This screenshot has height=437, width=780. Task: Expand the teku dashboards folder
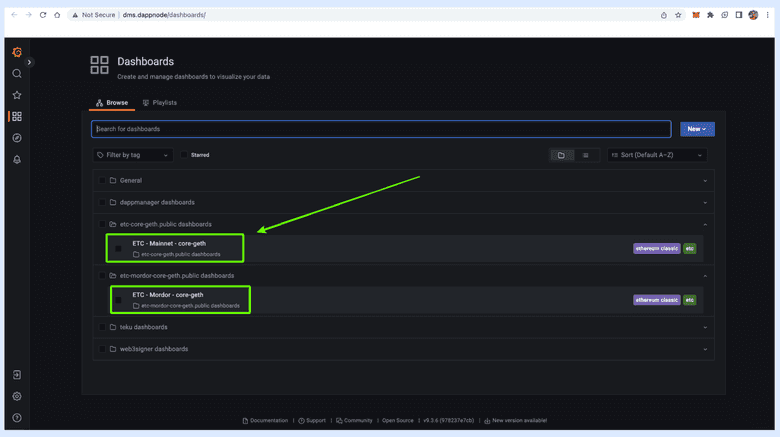click(x=143, y=327)
